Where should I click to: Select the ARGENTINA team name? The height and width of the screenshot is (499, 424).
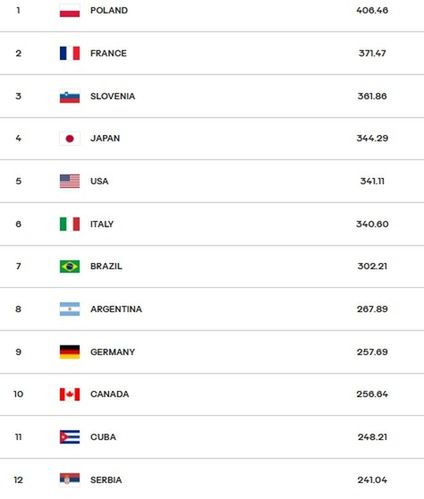pyautogui.click(x=116, y=309)
